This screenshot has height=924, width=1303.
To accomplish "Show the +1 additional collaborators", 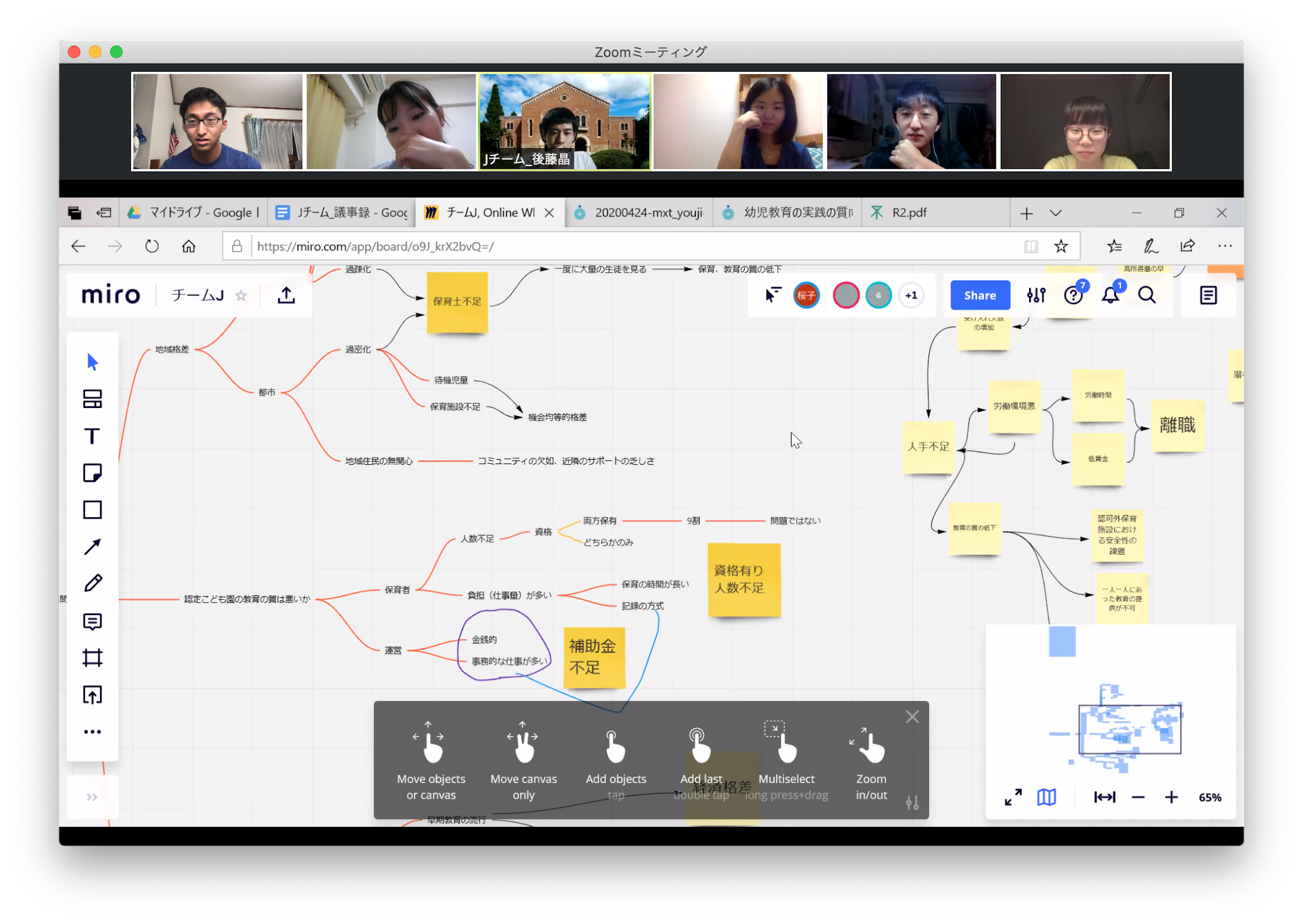I will pyautogui.click(x=911, y=295).
